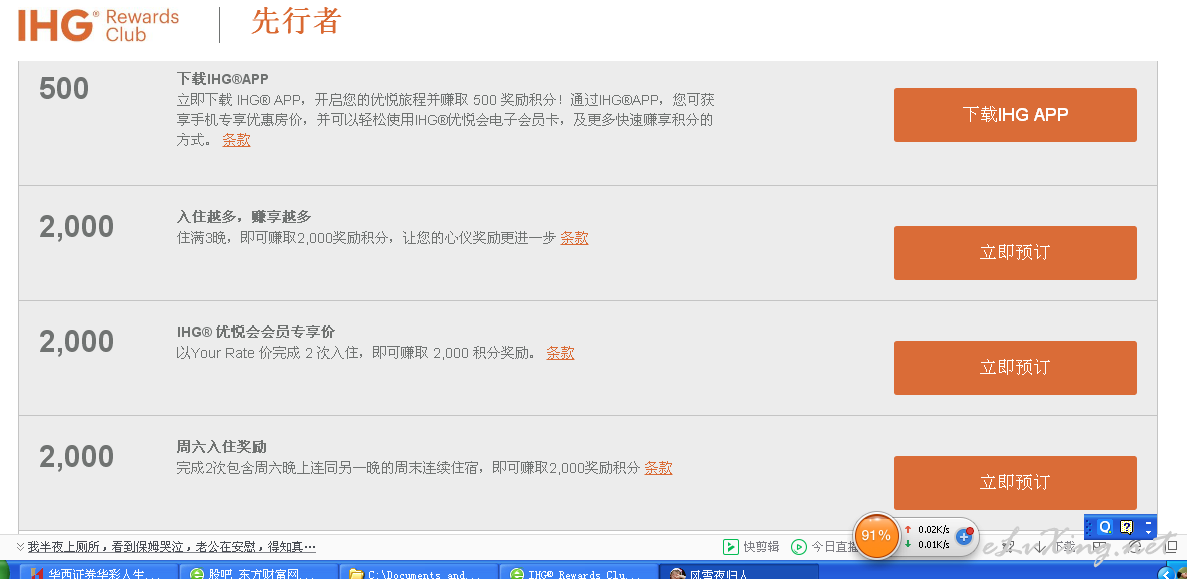This screenshot has width=1187, height=579.
Task: Click the Q icon in floating toolbar
Action: [x=1105, y=527]
